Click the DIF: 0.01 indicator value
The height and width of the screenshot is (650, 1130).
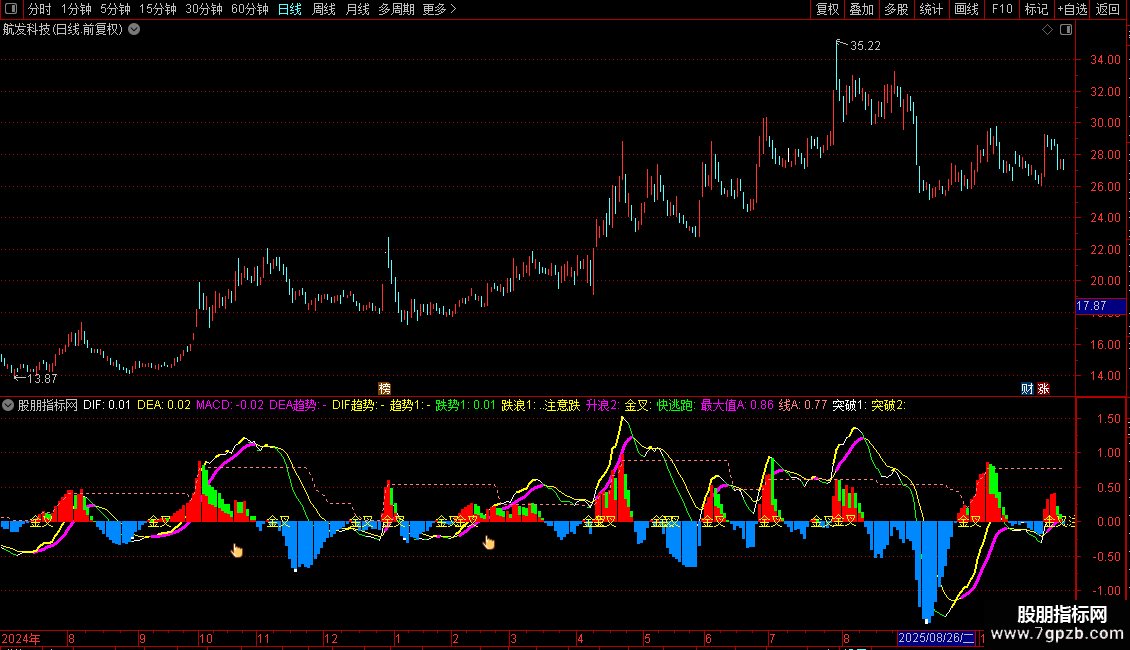107,406
